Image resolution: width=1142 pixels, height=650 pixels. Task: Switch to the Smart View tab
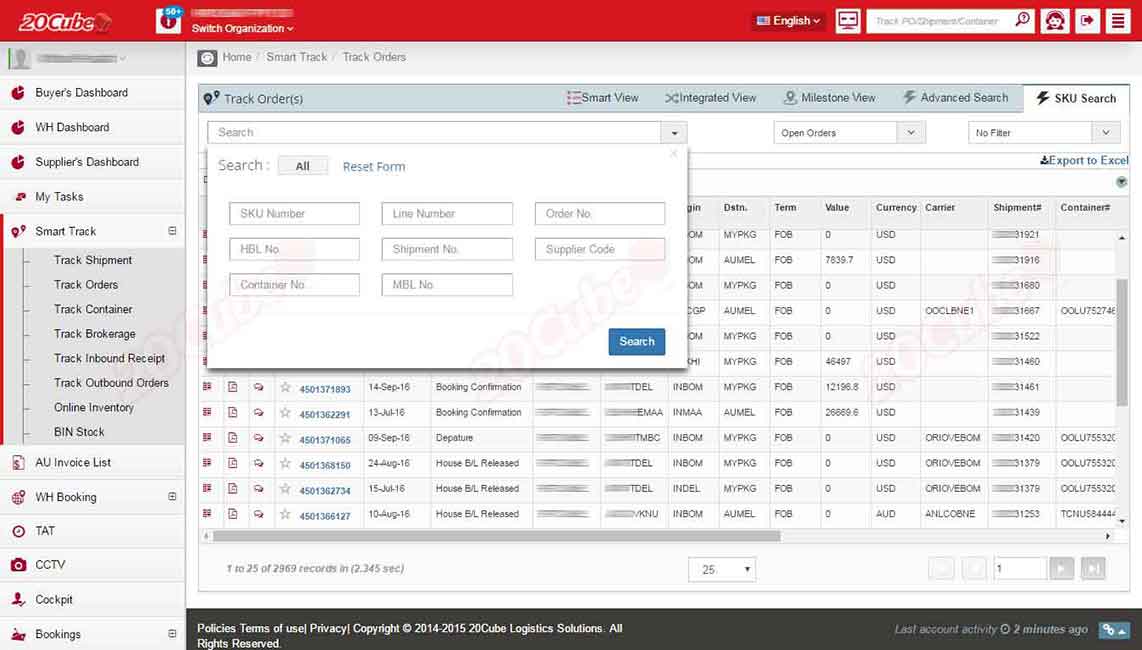(602, 98)
